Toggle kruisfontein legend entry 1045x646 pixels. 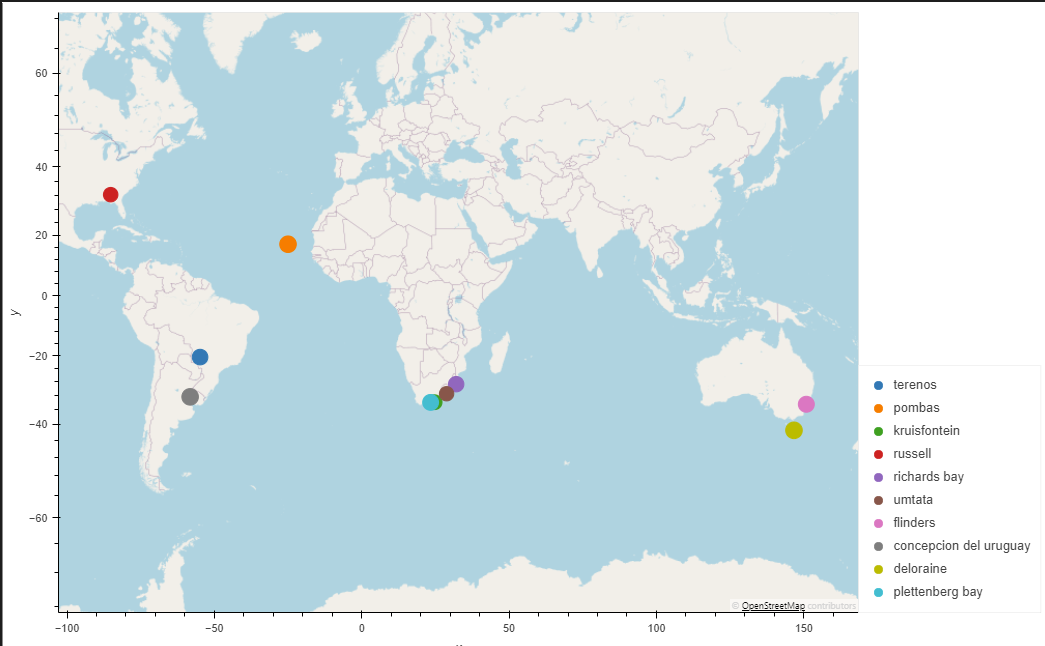[x=916, y=431]
